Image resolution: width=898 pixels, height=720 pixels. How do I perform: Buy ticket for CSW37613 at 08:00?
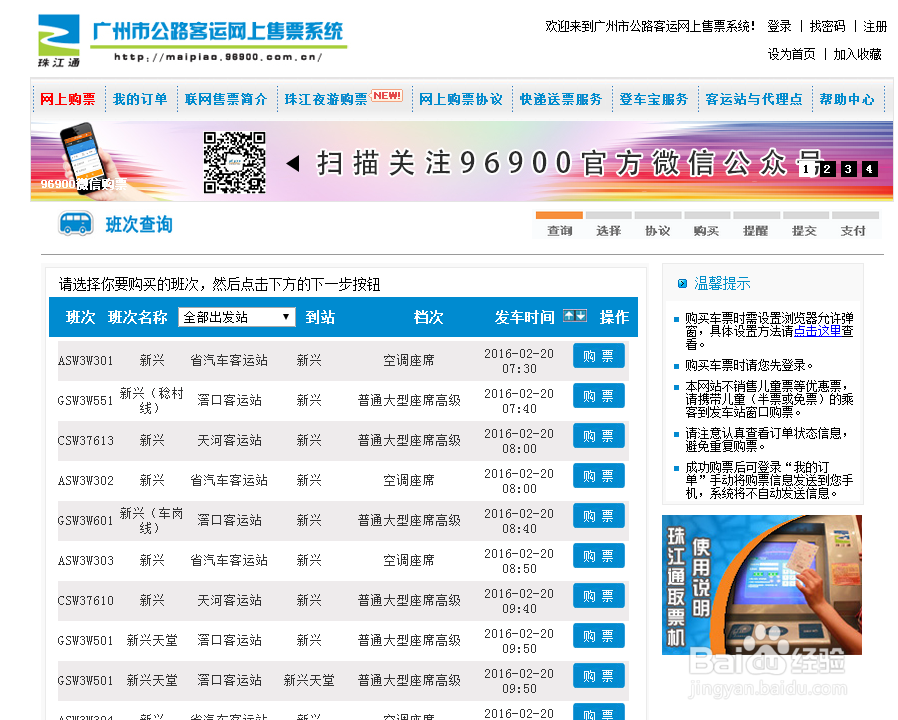pos(598,436)
